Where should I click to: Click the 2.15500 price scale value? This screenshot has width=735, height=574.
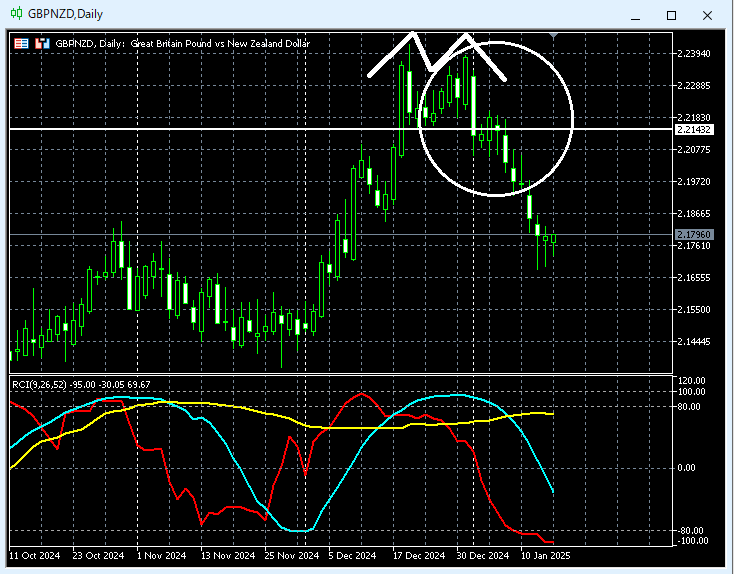coord(694,310)
